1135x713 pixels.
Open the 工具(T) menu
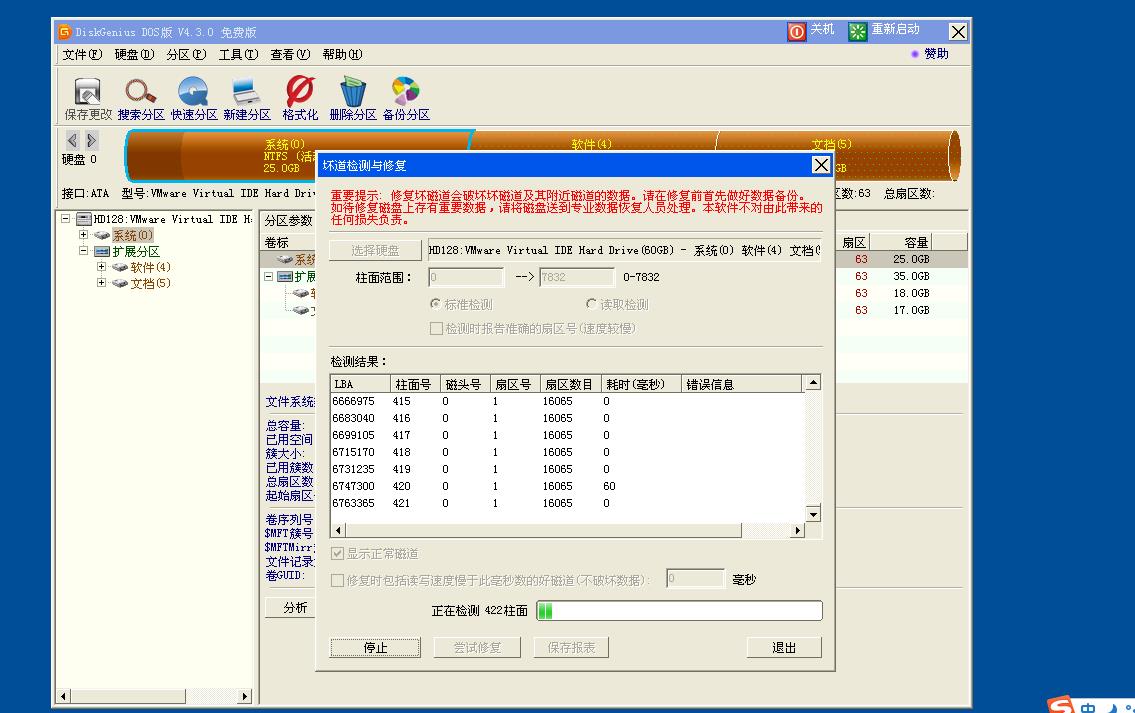[x=238, y=54]
